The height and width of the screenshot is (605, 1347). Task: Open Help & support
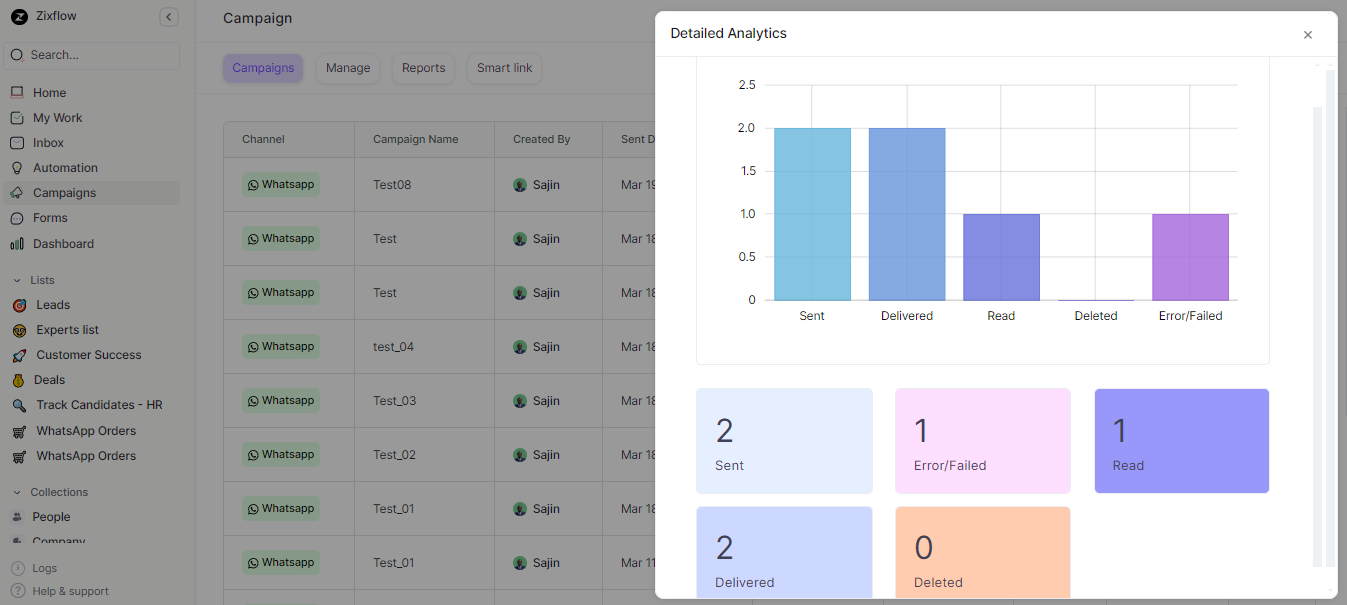(68, 590)
